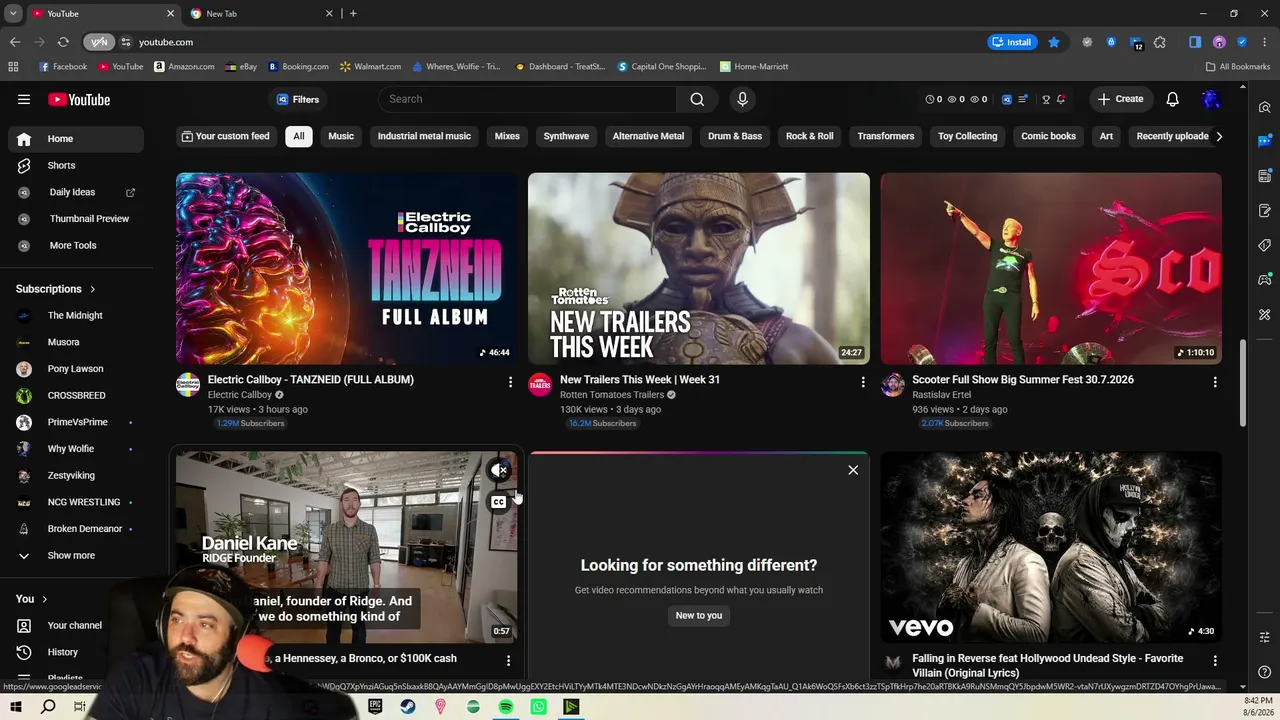Focus the YouTube Search field
This screenshot has width=1280, height=720.
pos(527,99)
